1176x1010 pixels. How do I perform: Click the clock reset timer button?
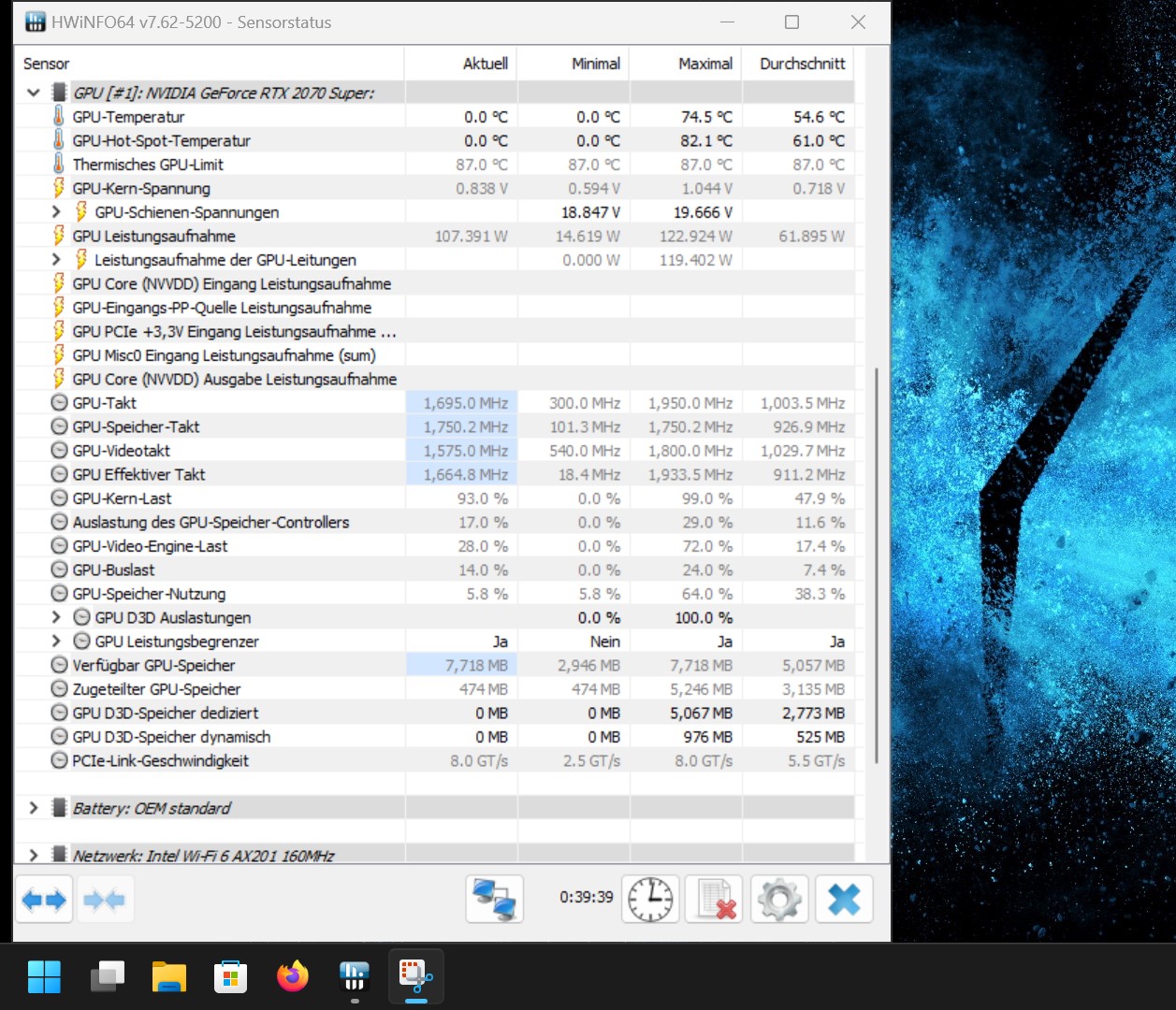point(650,900)
